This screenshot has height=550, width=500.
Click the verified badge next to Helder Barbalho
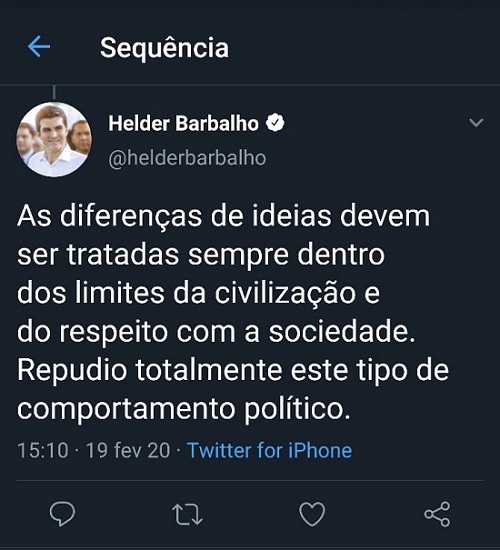(275, 123)
